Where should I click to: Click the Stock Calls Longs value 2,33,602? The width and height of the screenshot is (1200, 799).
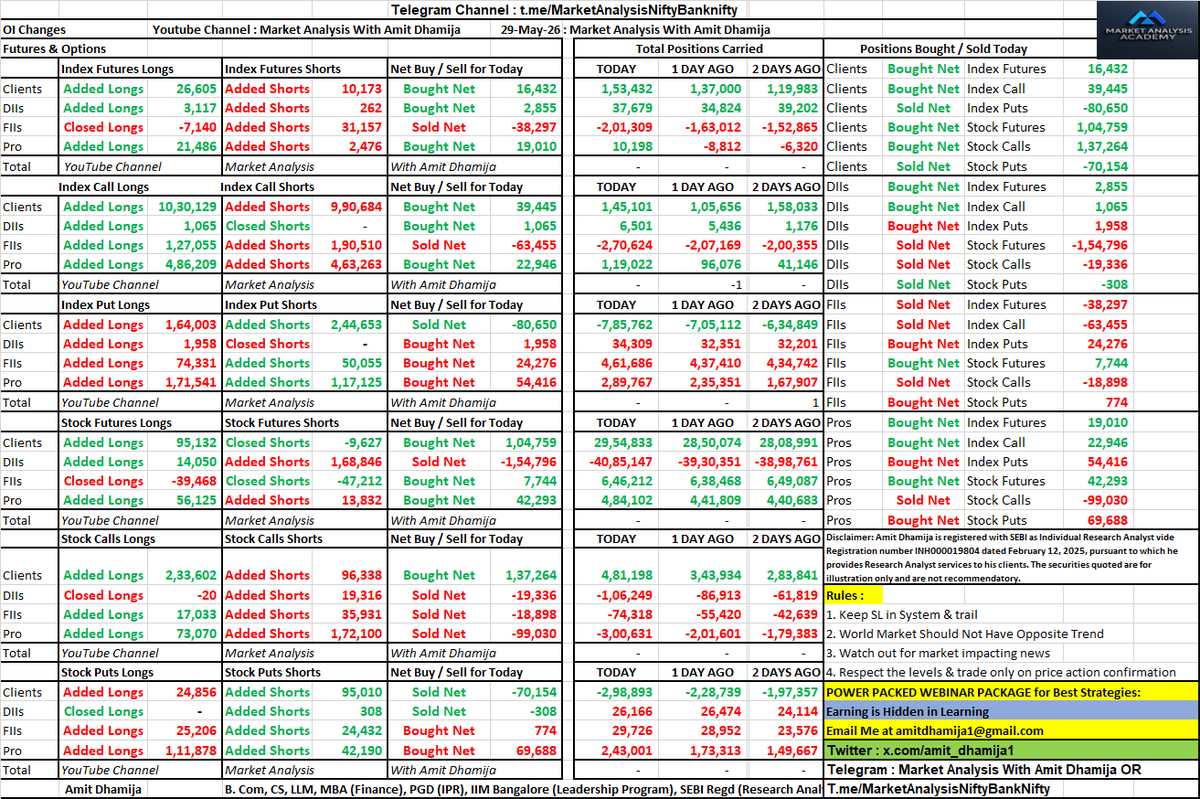[189, 575]
